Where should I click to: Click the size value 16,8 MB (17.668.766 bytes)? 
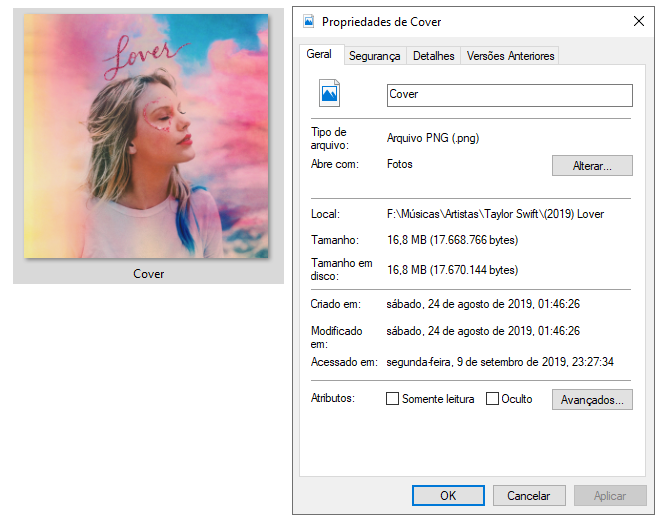452,240
